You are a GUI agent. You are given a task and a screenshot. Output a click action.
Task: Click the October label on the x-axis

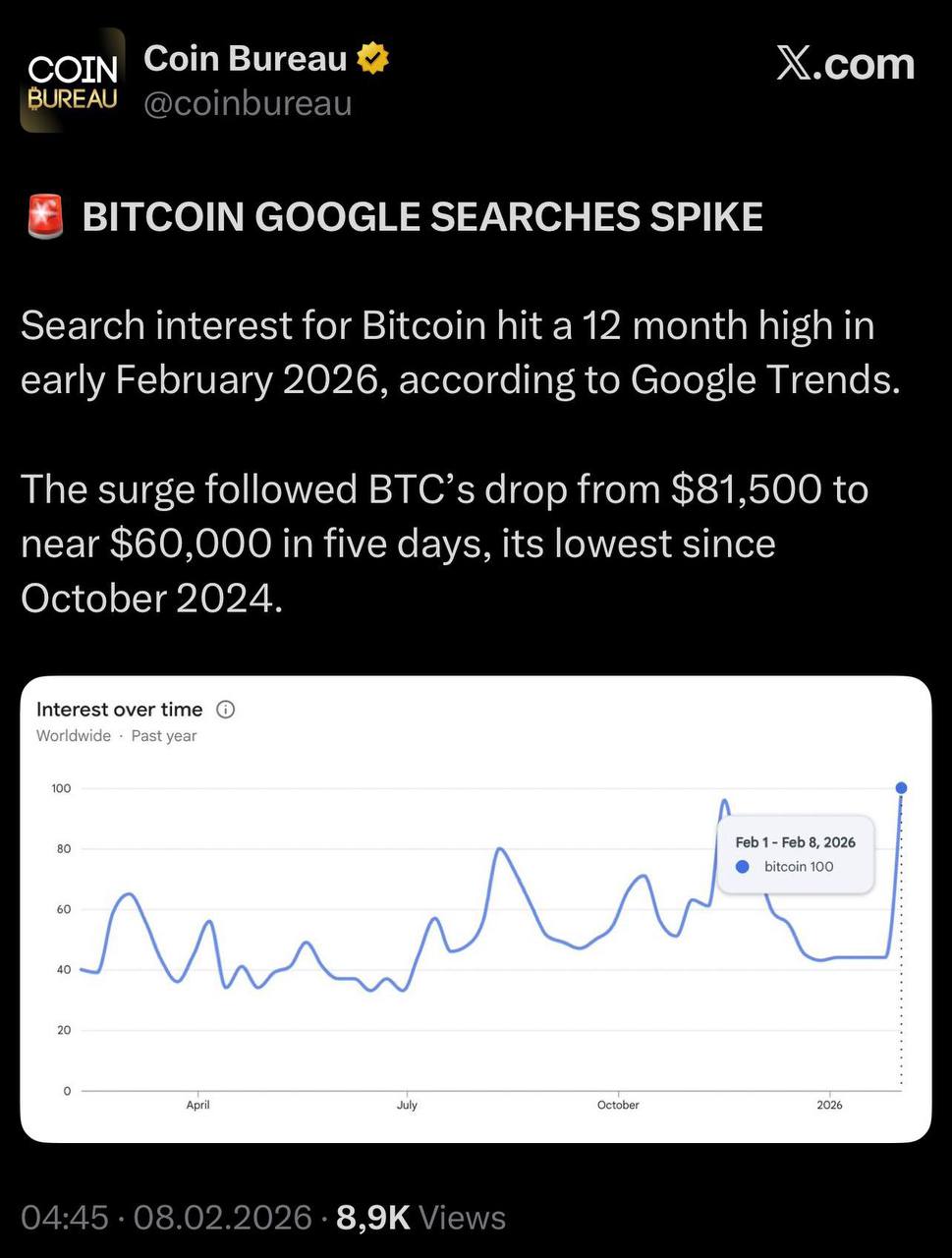(618, 1105)
